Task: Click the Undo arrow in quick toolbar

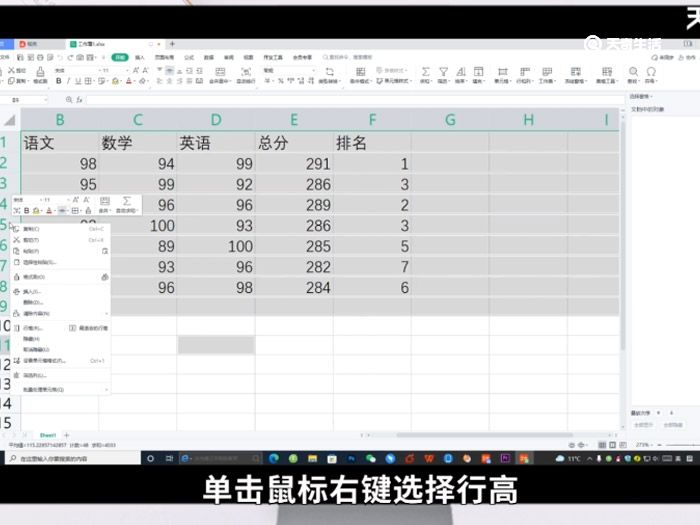Action: tap(60, 58)
